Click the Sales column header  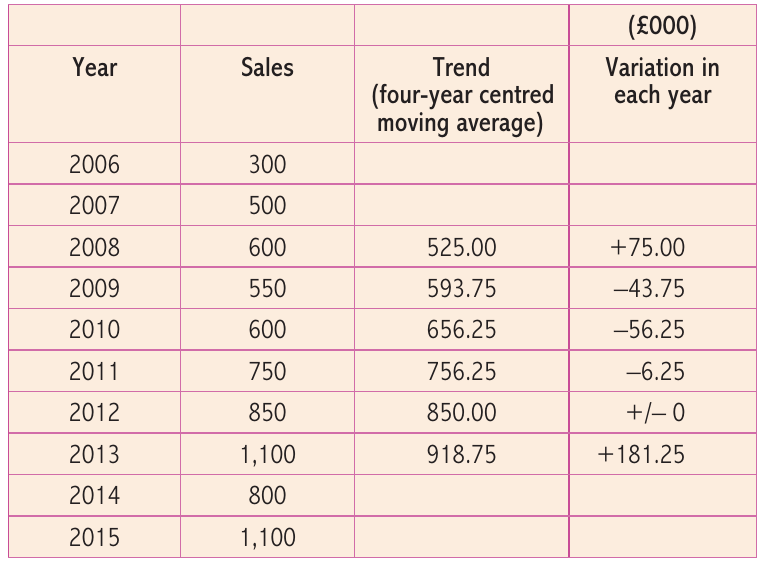[267, 67]
